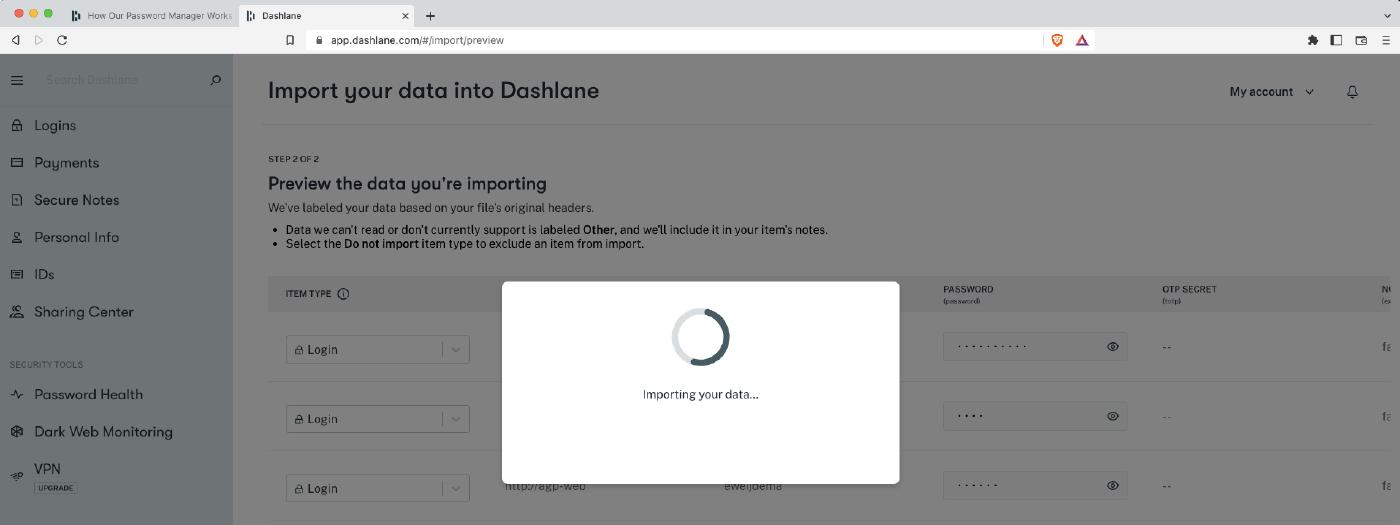Click the Personal Info person icon
Image resolution: width=1400 pixels, height=525 pixels.
click(x=16, y=238)
